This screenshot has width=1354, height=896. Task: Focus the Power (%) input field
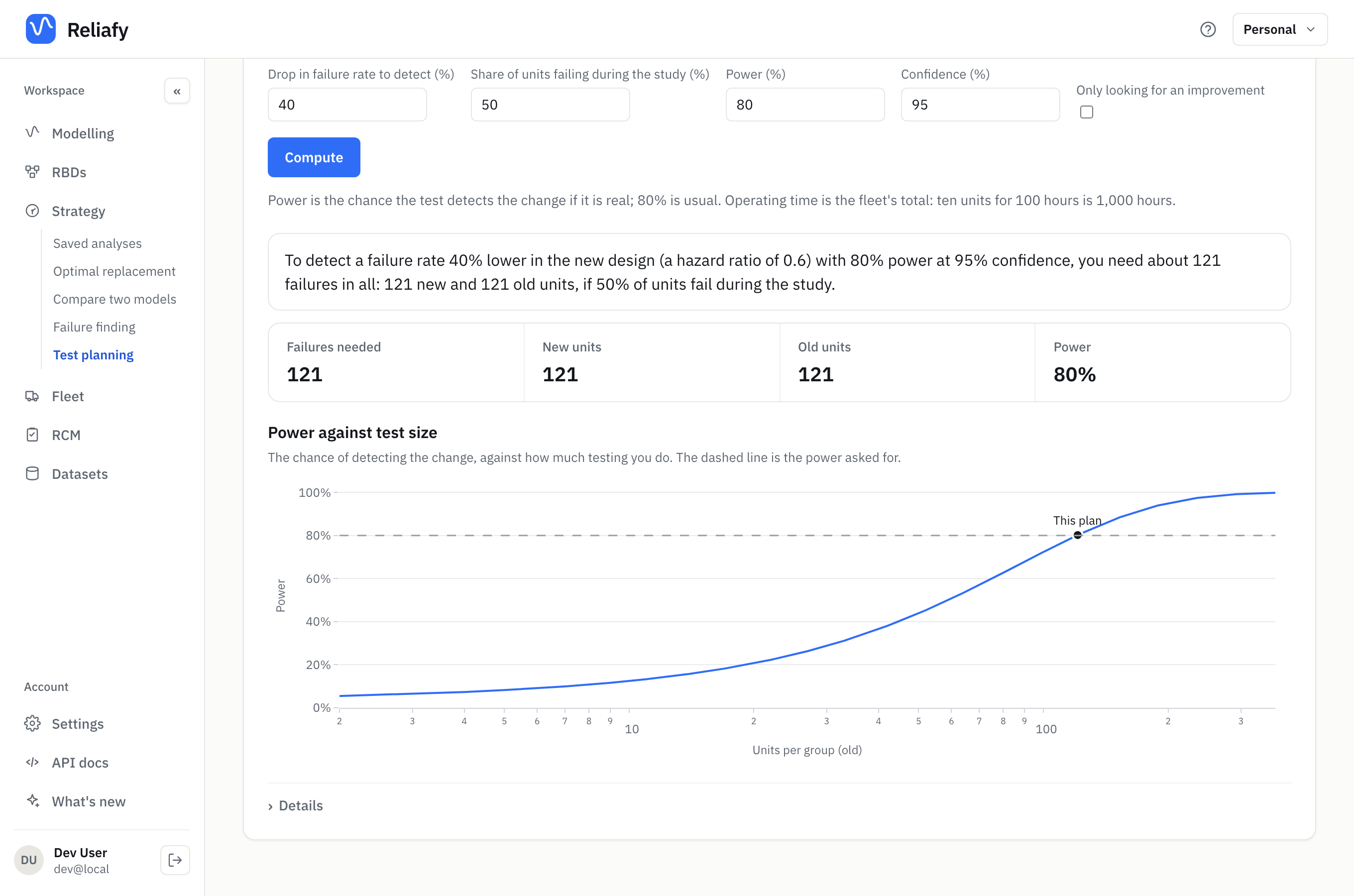(805, 105)
